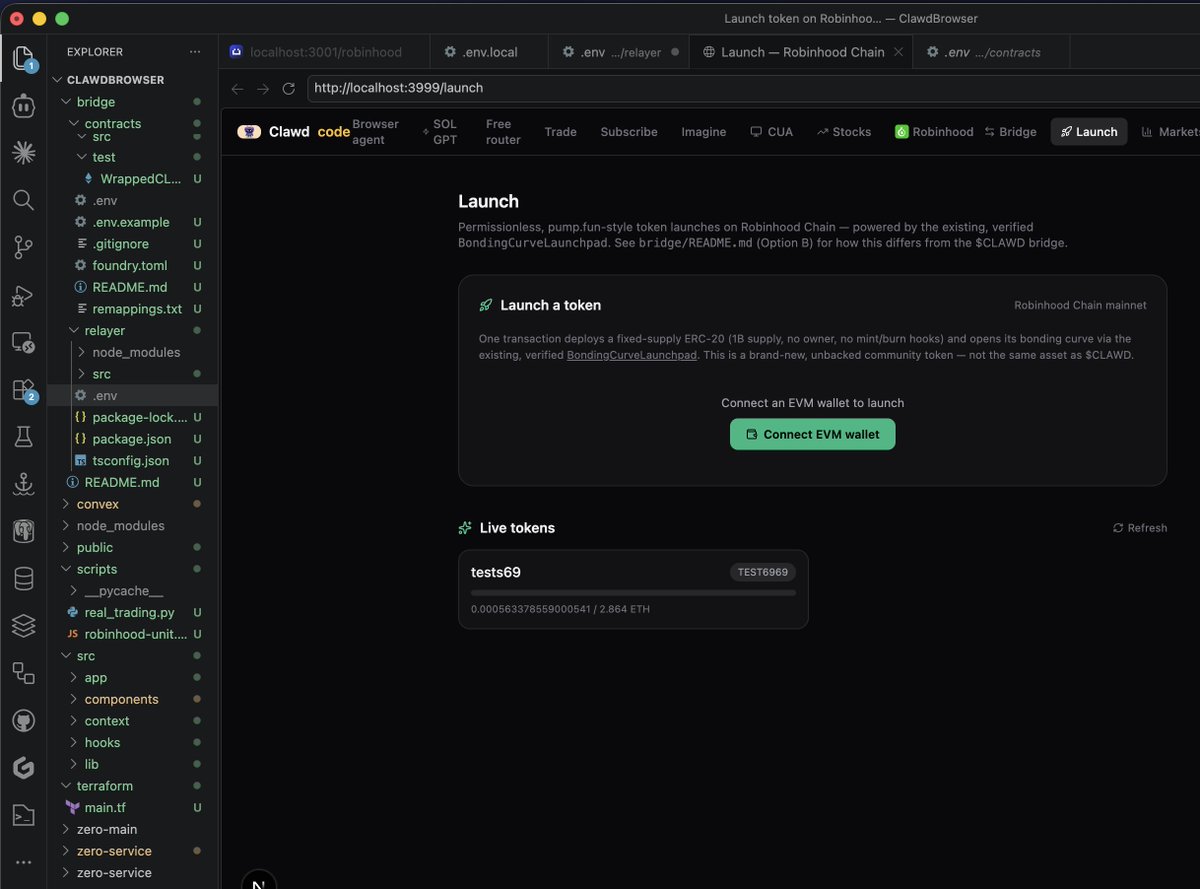Open the bold G logo icon in the activity bar

click(23, 768)
